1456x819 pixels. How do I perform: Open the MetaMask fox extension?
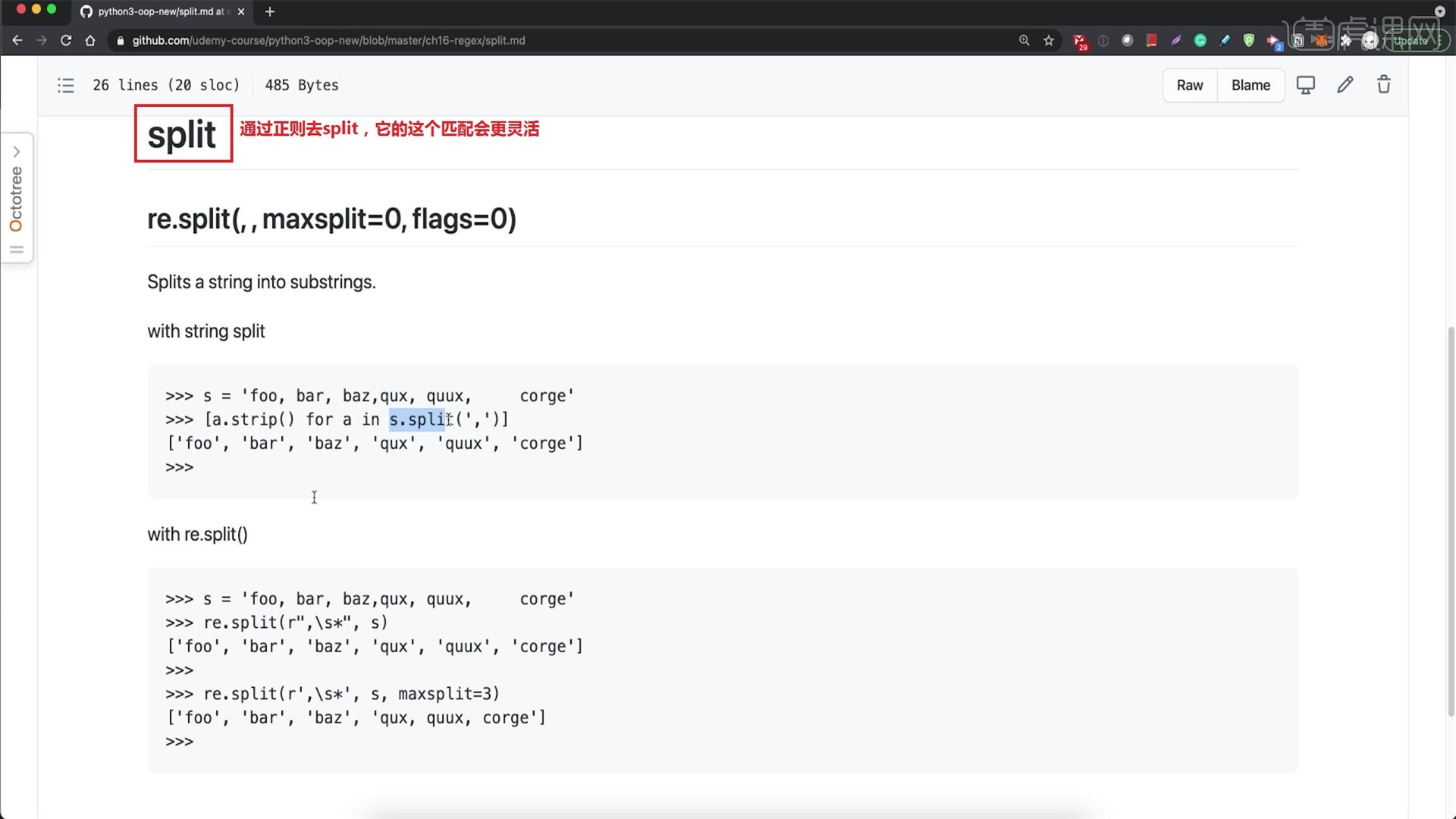click(x=1322, y=40)
